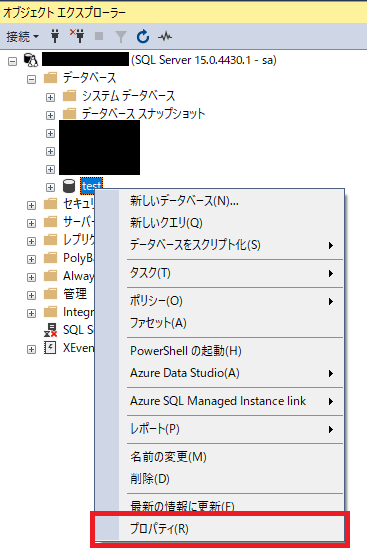Choose ファセット(A) from context menu
This screenshot has width=367, height=555.
pyautogui.click(x=219, y=323)
